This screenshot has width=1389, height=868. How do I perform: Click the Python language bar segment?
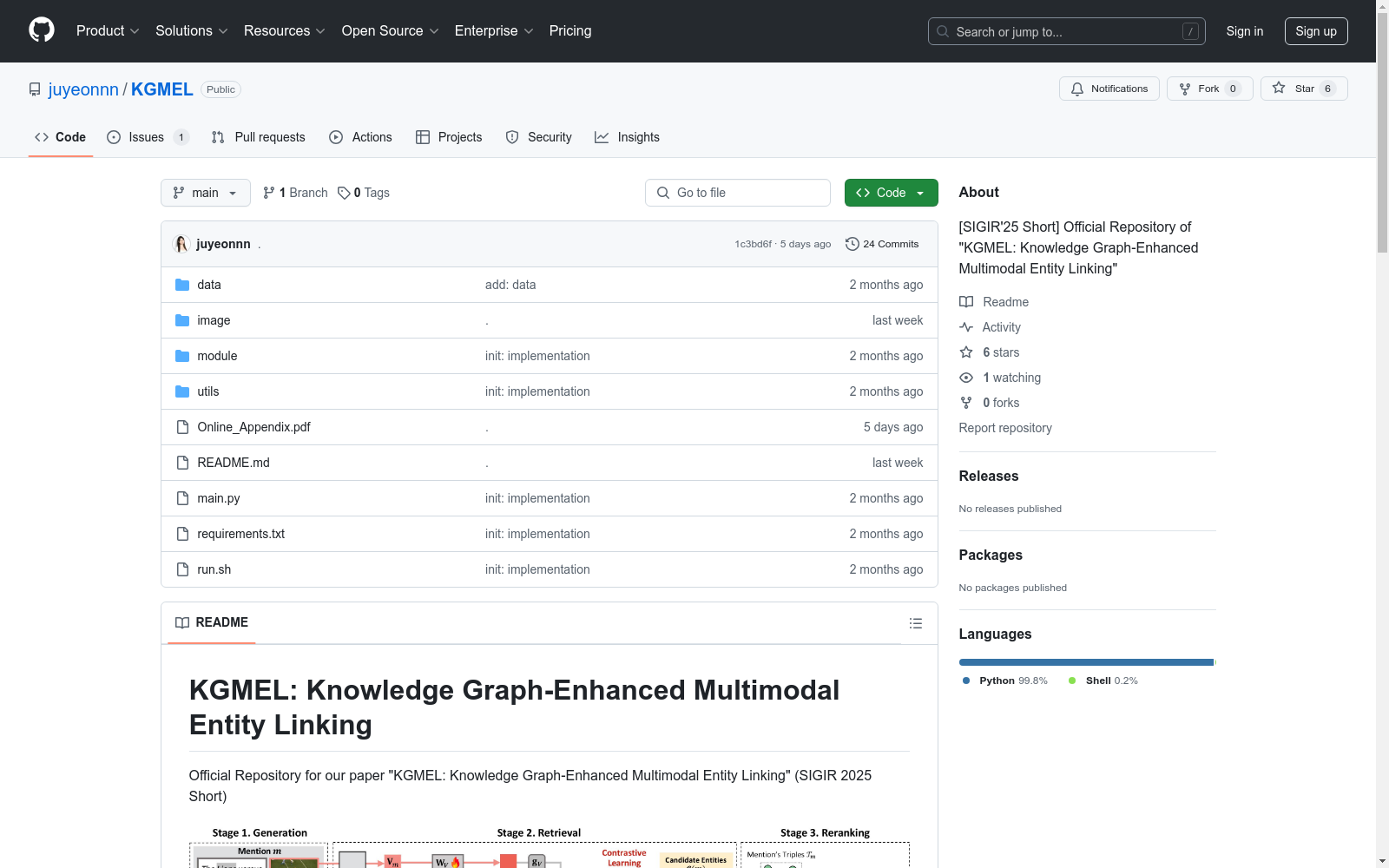click(1086, 662)
